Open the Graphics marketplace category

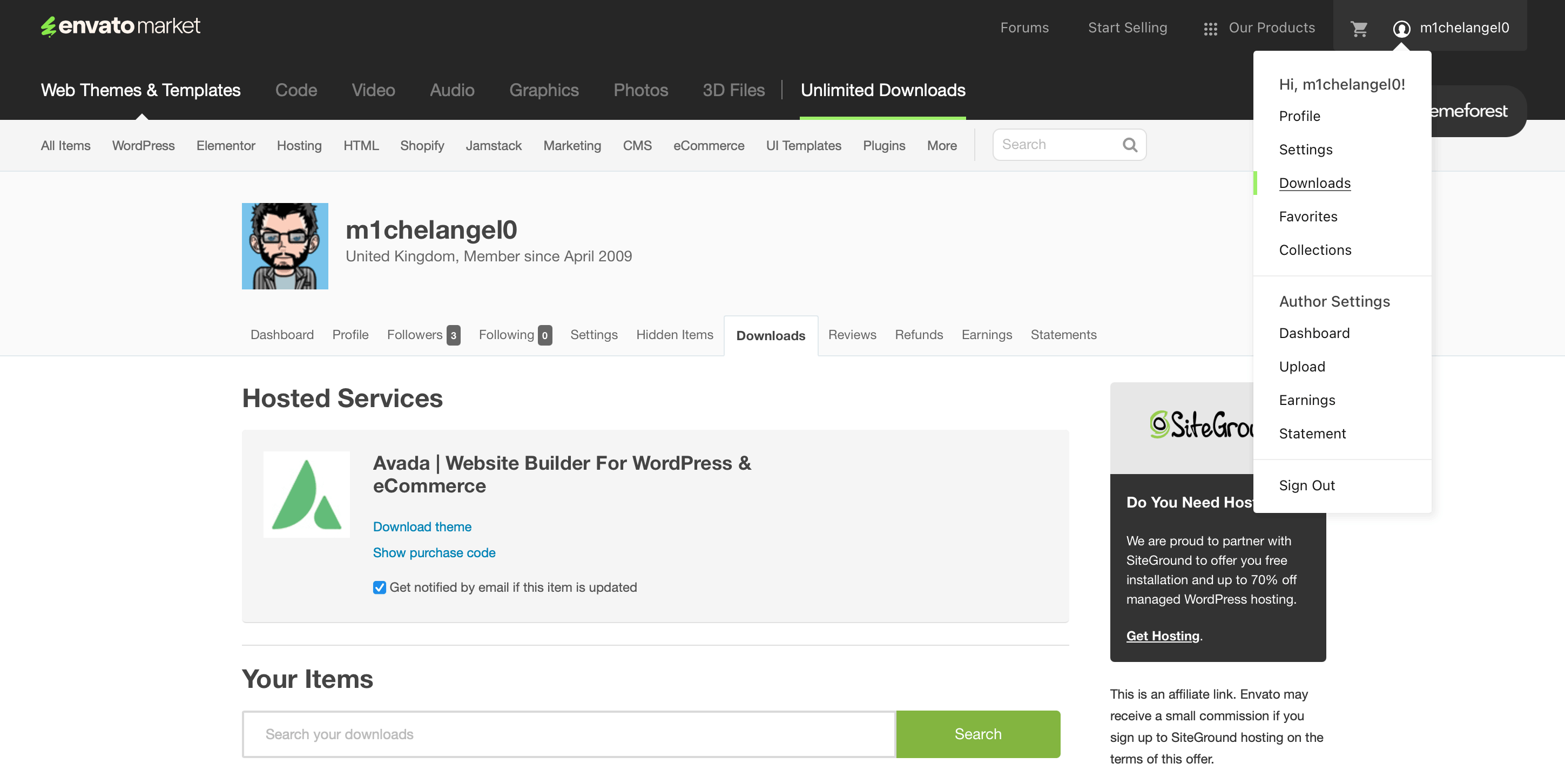tap(544, 91)
